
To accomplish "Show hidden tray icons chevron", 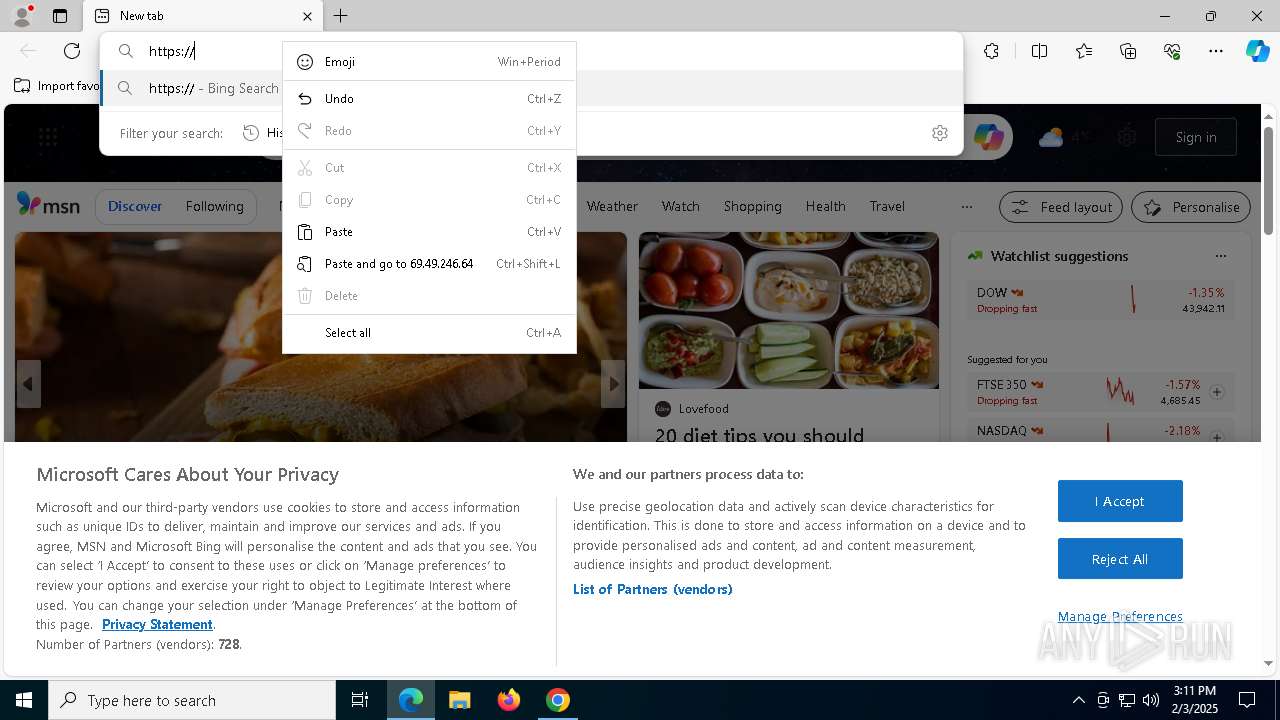I will [x=1078, y=700].
